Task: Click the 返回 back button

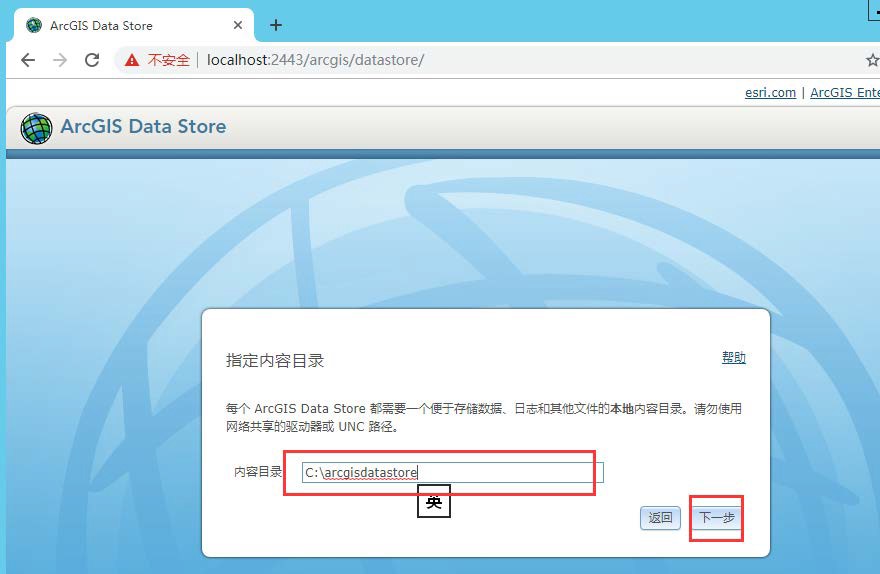Action: (x=660, y=517)
